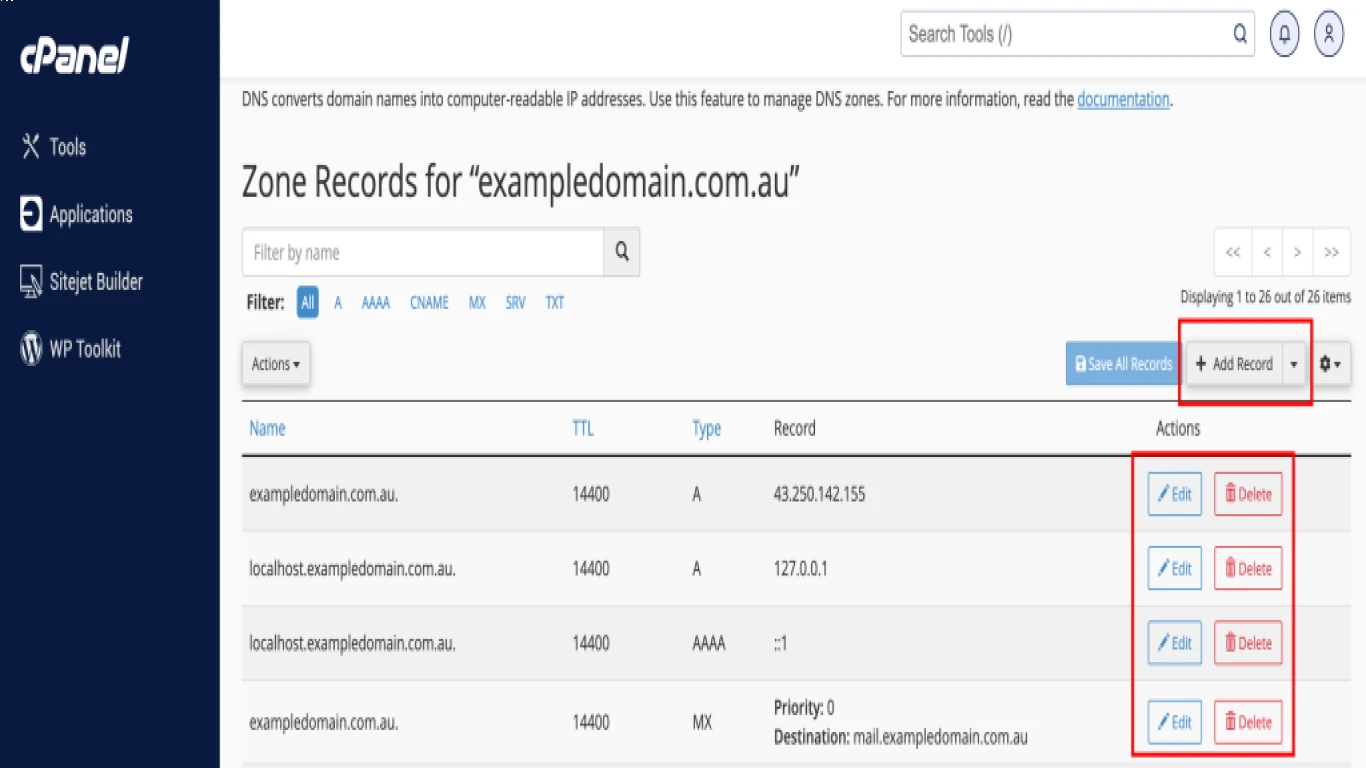
Task: Go to previous page of records
Action: (1266, 252)
